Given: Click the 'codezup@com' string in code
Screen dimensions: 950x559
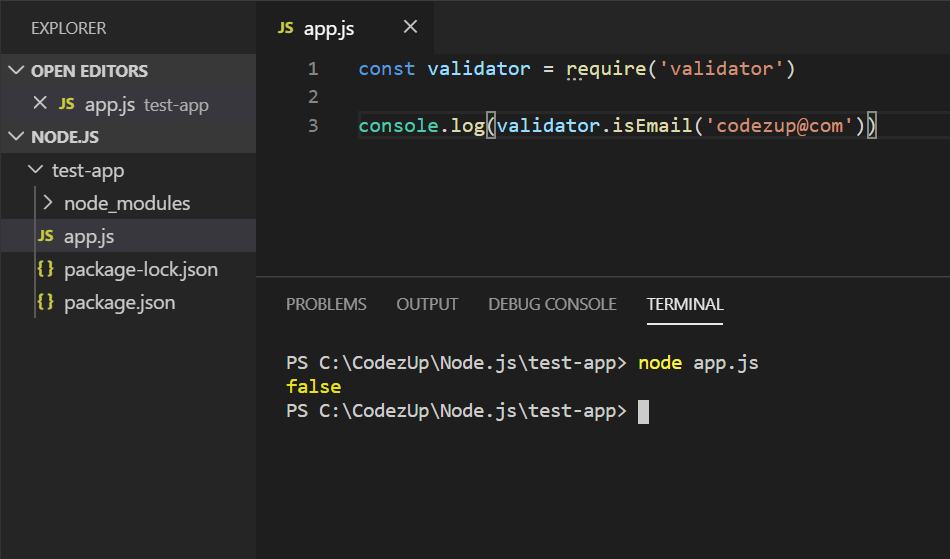Looking at the screenshot, I should 779,126.
